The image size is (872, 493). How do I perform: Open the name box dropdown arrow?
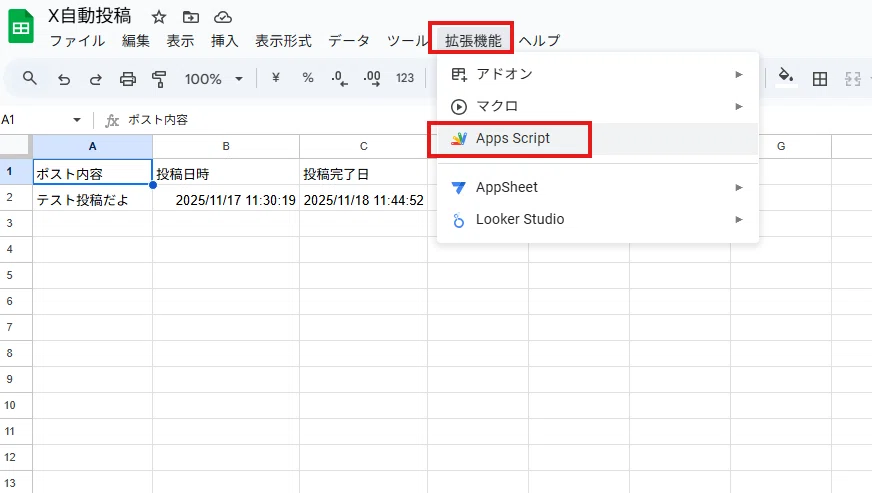77,120
